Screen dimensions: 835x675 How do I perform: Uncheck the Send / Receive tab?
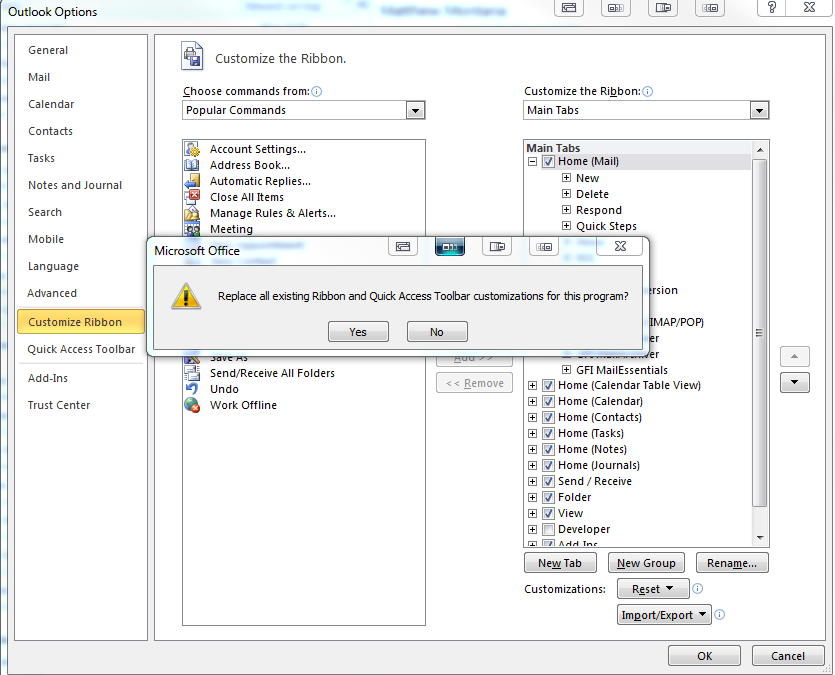(547, 481)
